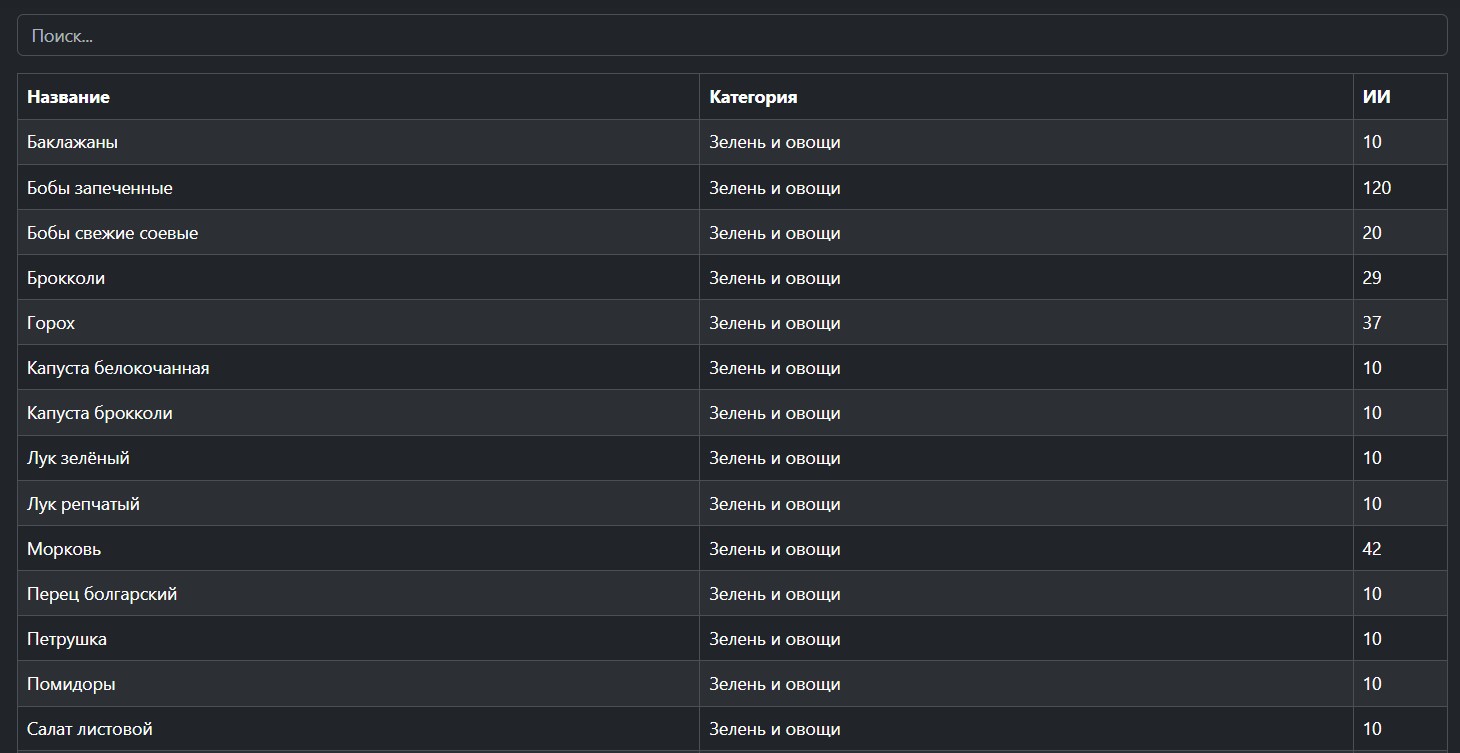Click the Поиск search input field

click(x=731, y=36)
